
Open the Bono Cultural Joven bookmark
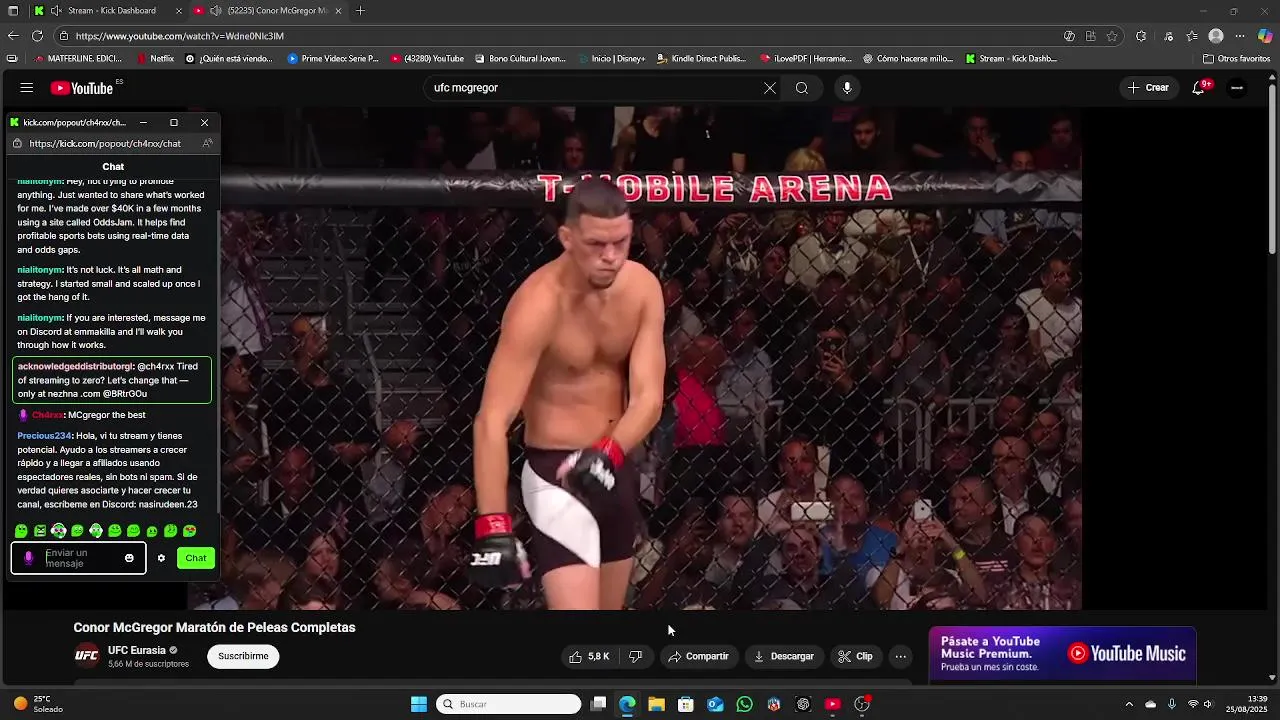(520, 59)
